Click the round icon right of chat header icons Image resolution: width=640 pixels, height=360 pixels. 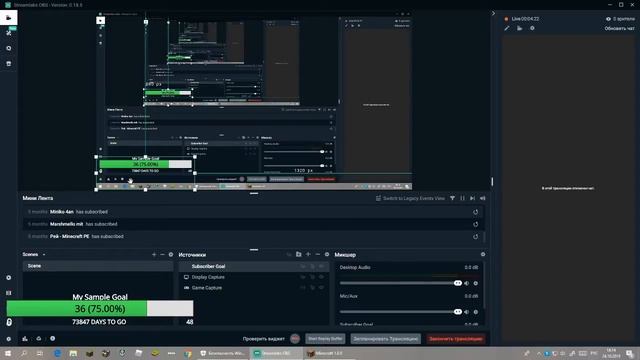[x=532, y=29]
